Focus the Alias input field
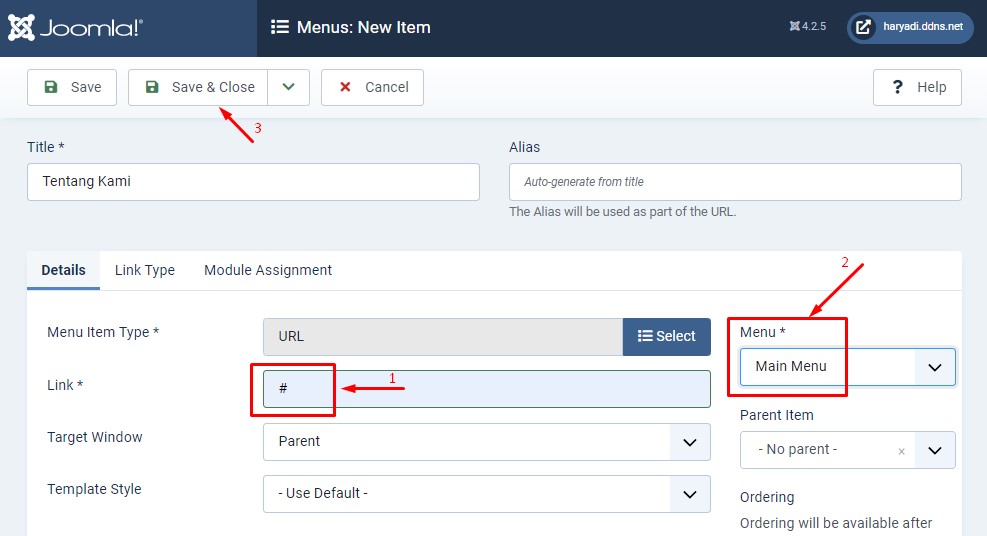Screen dimensions: 987x536 point(735,182)
